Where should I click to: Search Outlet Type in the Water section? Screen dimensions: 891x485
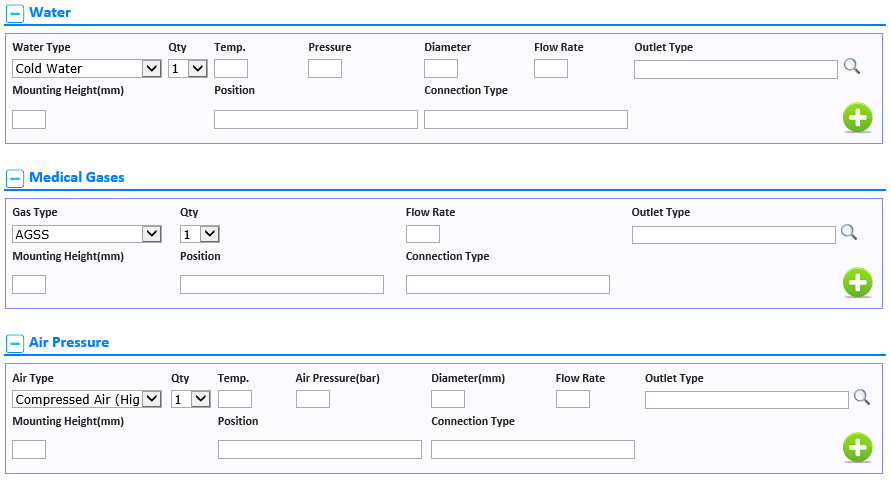pyautogui.click(x=851, y=66)
